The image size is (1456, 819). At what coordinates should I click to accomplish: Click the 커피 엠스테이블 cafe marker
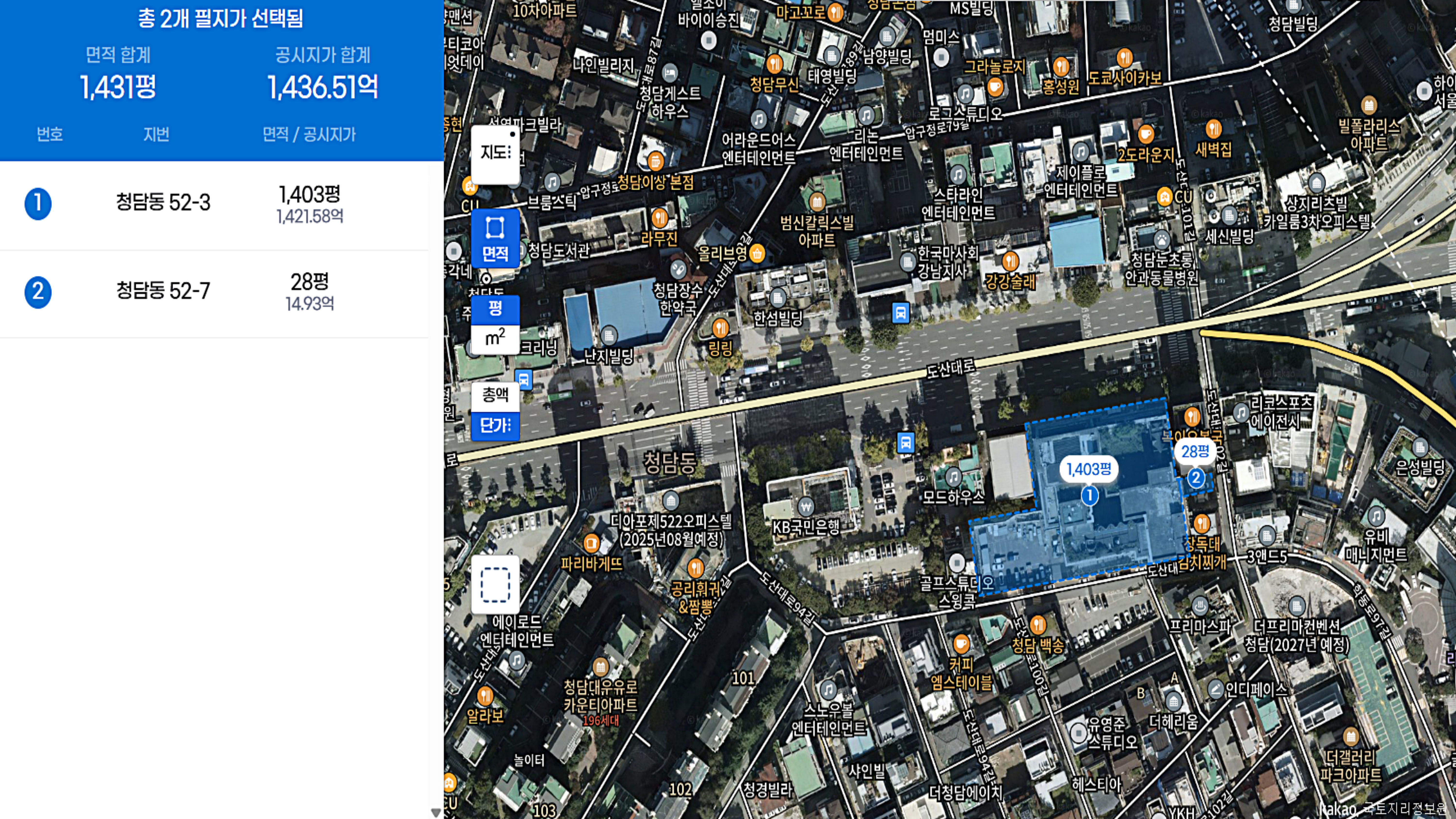pyautogui.click(x=961, y=644)
